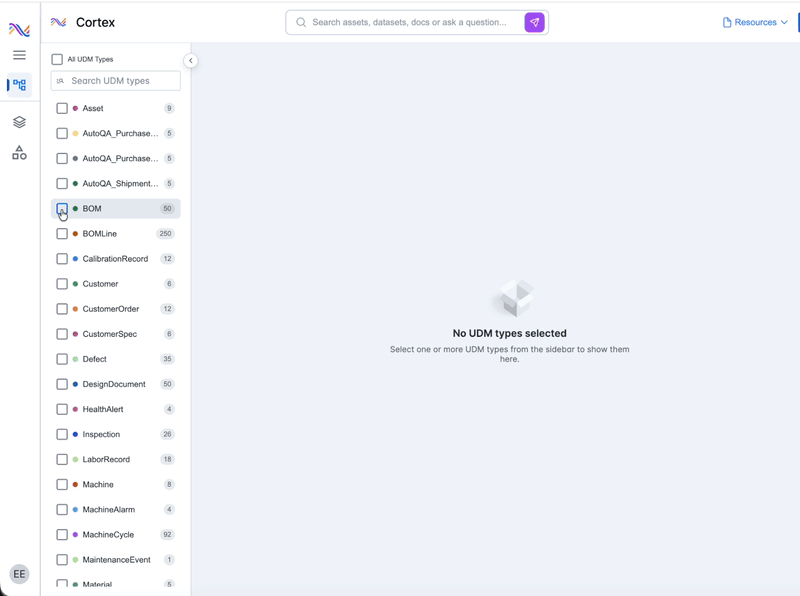Image resolution: width=800 pixels, height=596 pixels.
Task: Click the purple send query icon
Action: click(x=534, y=22)
